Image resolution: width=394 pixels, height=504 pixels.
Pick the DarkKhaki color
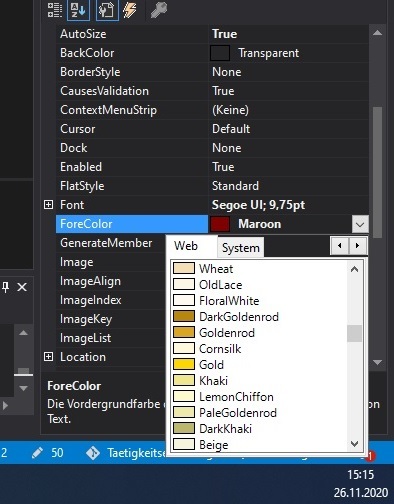[259, 429]
